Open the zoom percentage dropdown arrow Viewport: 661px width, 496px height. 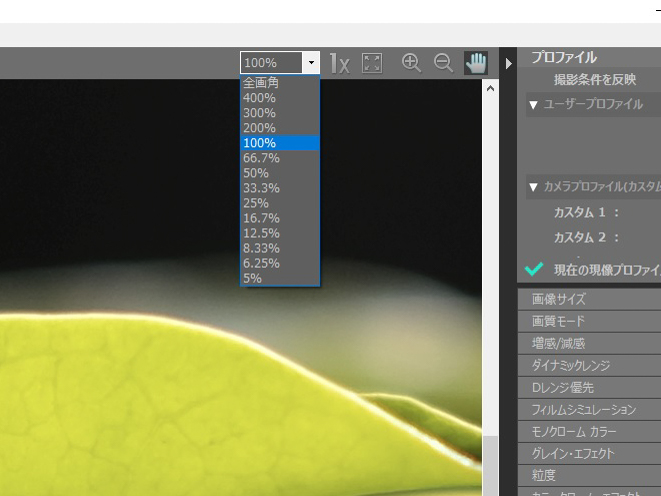tap(311, 62)
